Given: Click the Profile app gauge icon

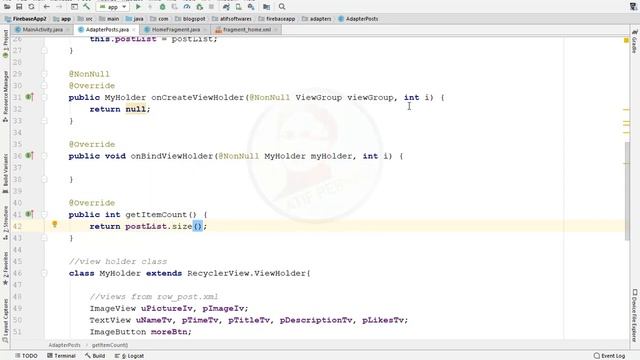Looking at the screenshot, I should pyautogui.click(x=187, y=7).
